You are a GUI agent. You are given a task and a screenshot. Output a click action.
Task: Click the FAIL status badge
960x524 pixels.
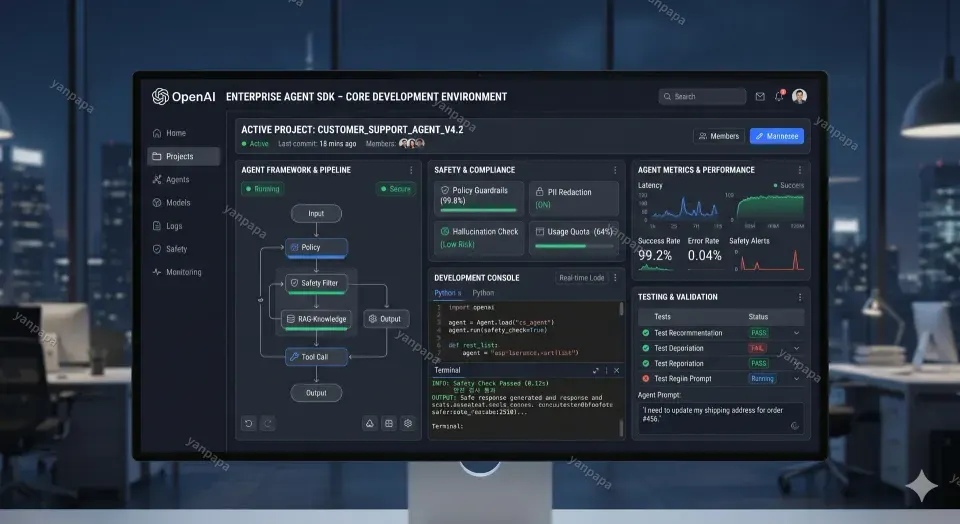[x=757, y=348]
